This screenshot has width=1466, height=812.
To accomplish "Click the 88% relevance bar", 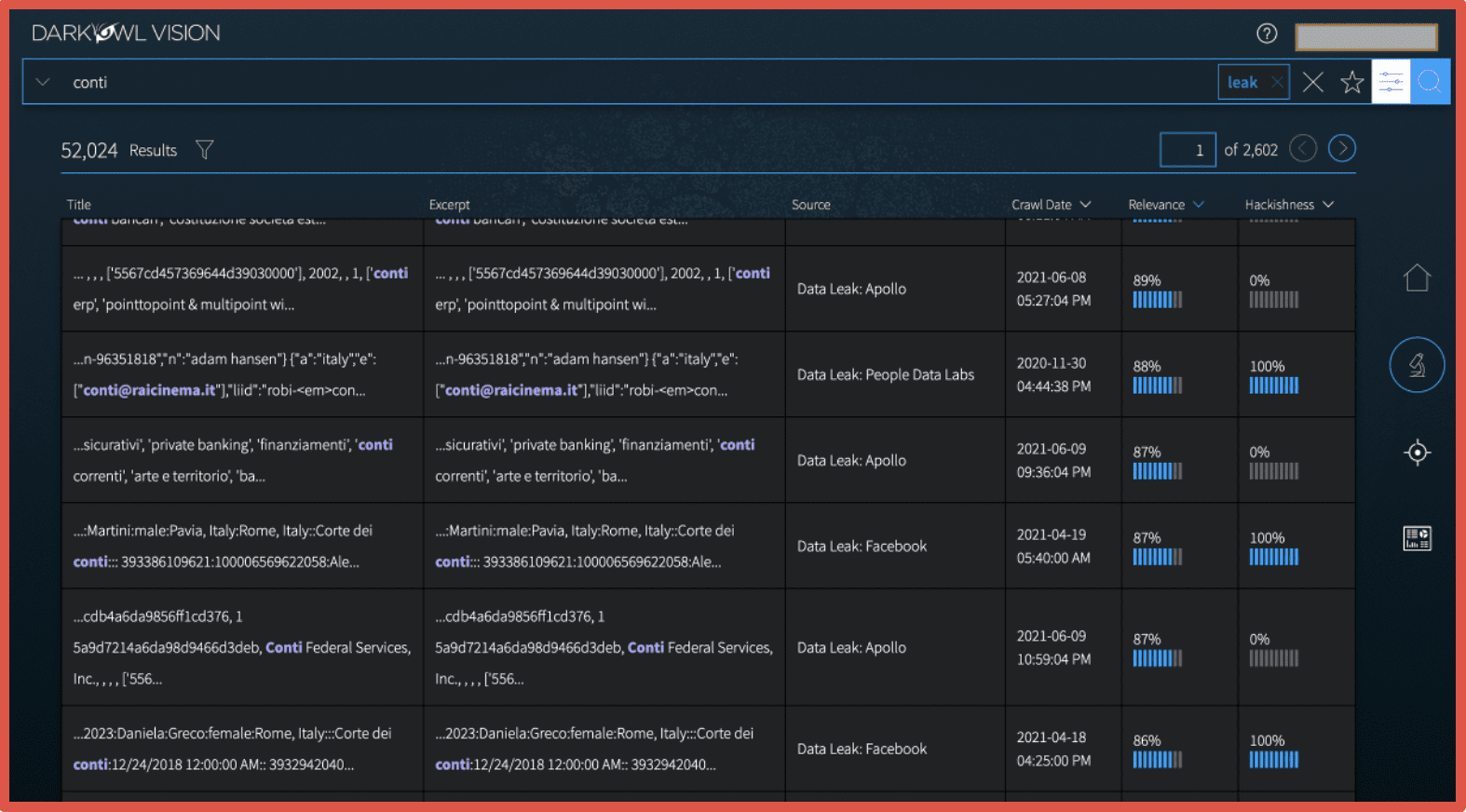I will [x=1158, y=386].
